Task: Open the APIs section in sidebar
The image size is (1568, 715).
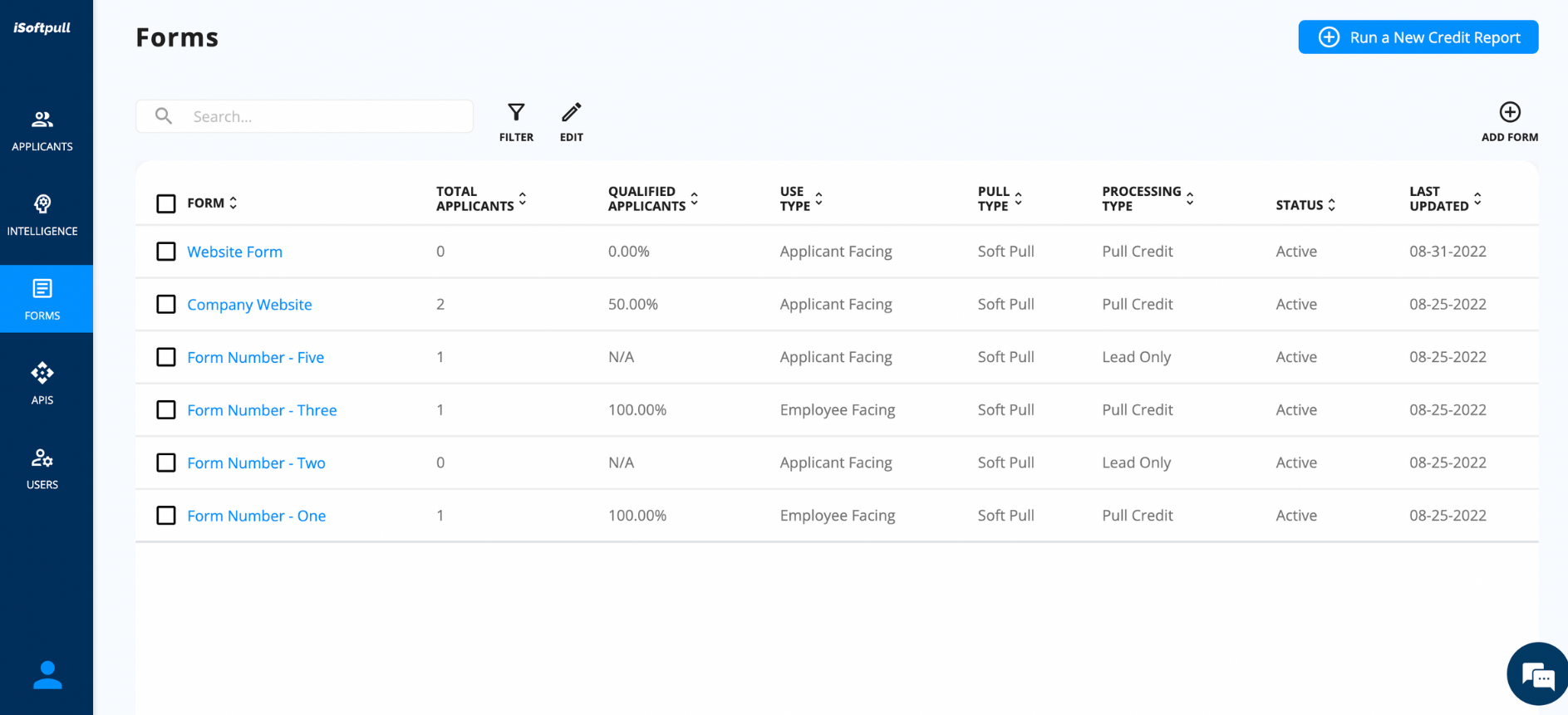Action: (42, 384)
